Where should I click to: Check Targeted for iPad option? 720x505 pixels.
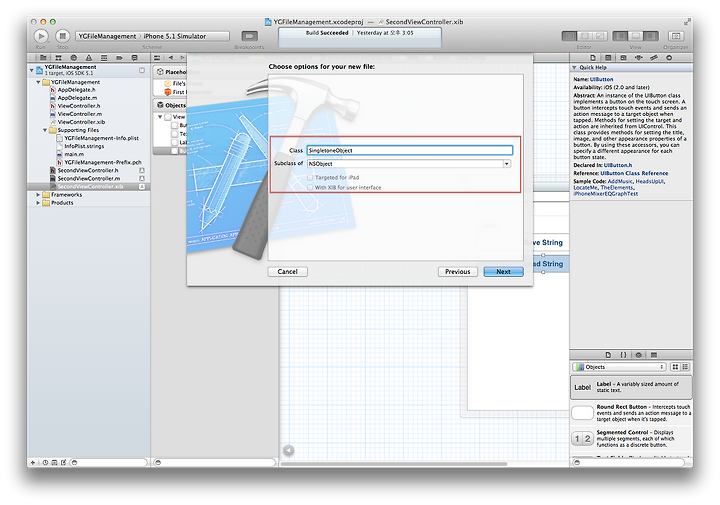[x=310, y=177]
